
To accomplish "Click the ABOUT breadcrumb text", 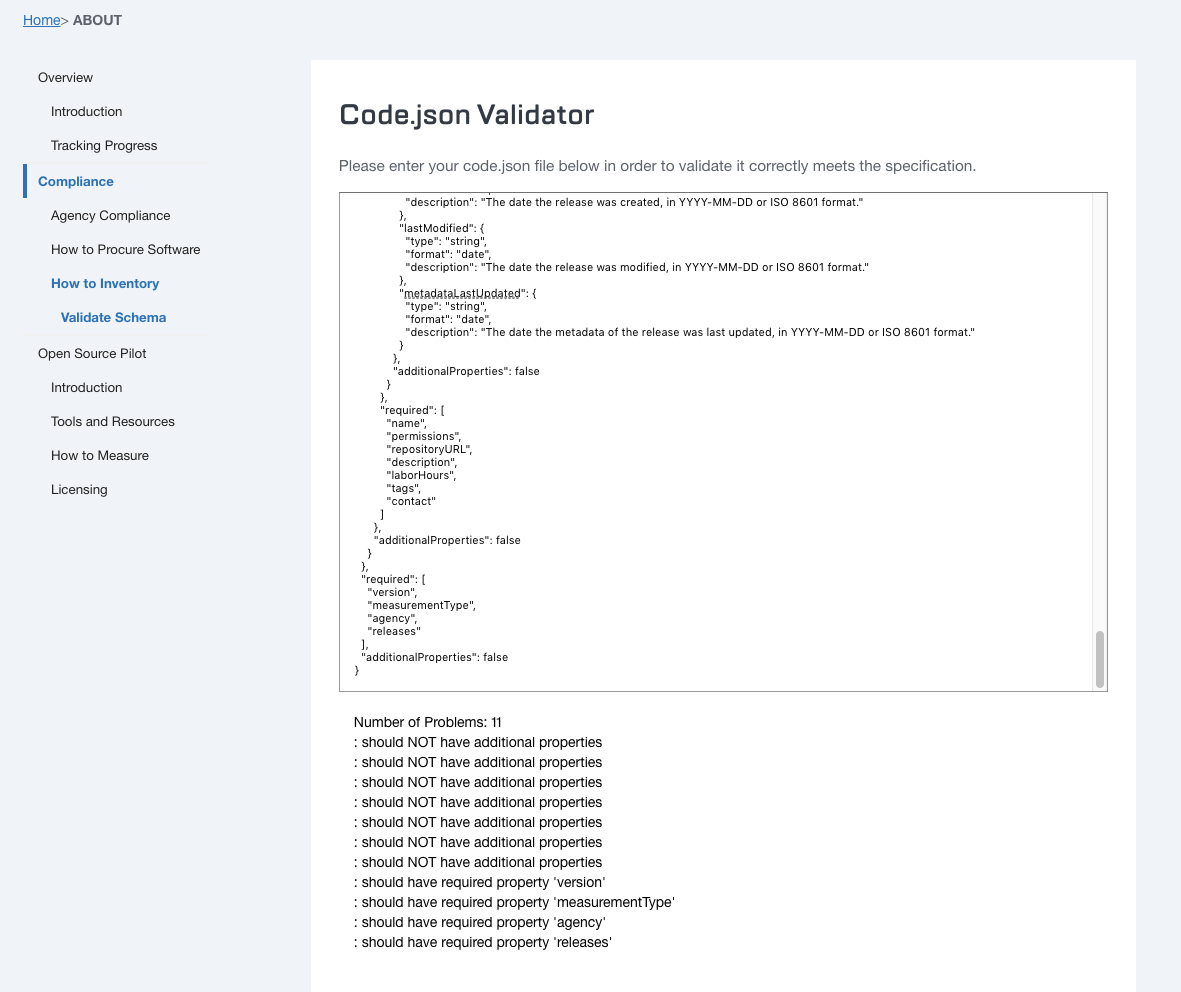I will (97, 20).
